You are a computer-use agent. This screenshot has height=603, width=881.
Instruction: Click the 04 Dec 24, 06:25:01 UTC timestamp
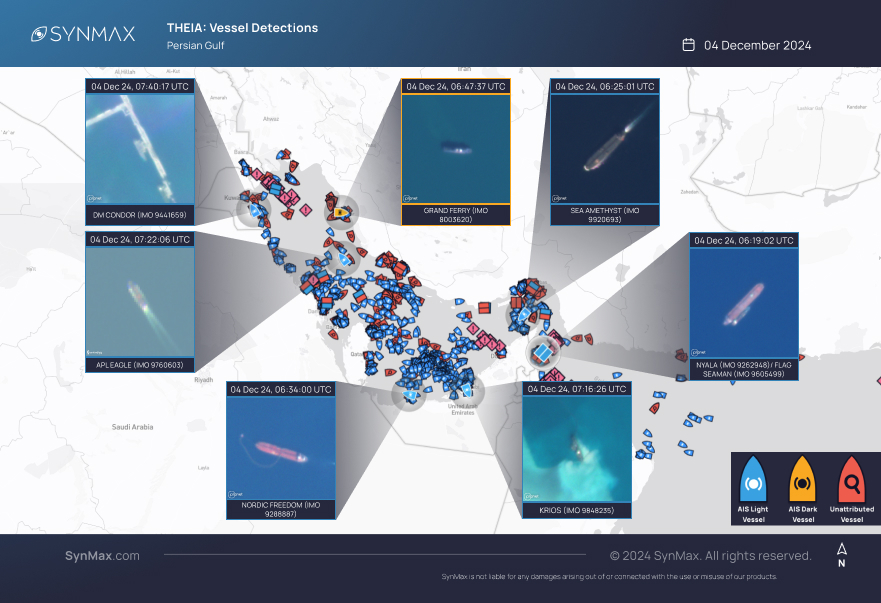(x=605, y=87)
